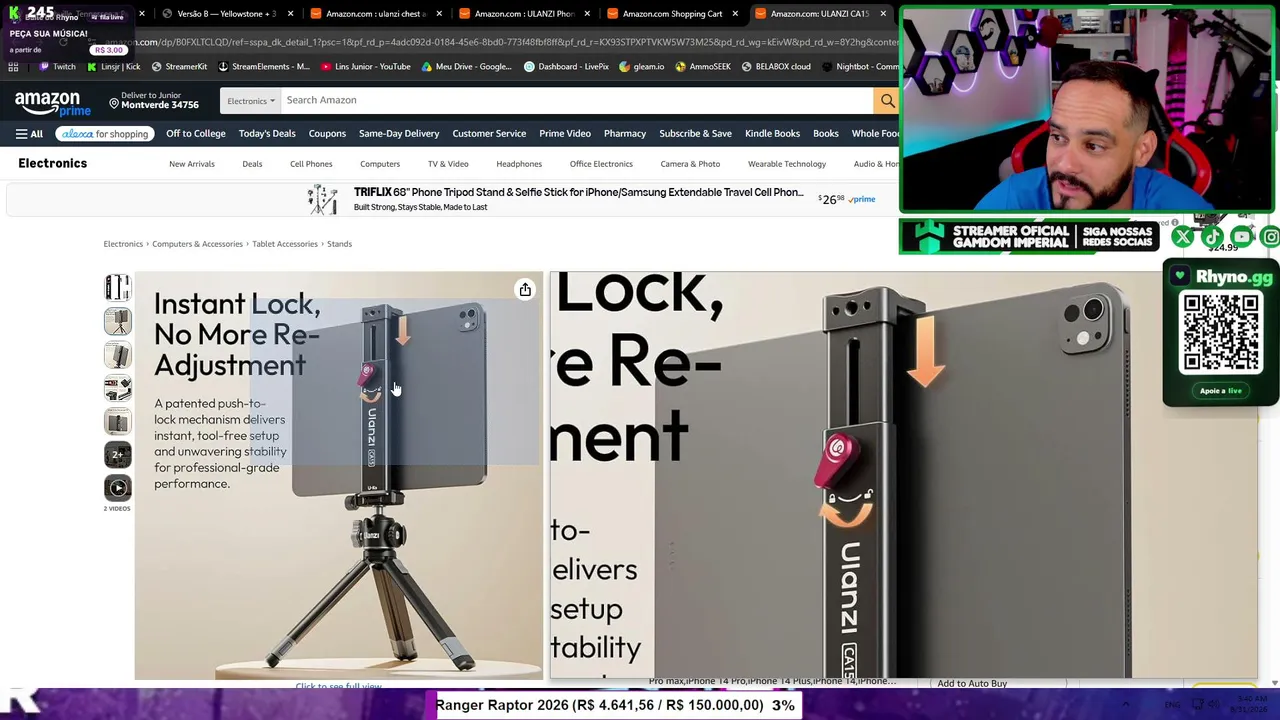Open the Lins Junior - YouTube bookmark
1280x720 pixels.
tap(366, 67)
